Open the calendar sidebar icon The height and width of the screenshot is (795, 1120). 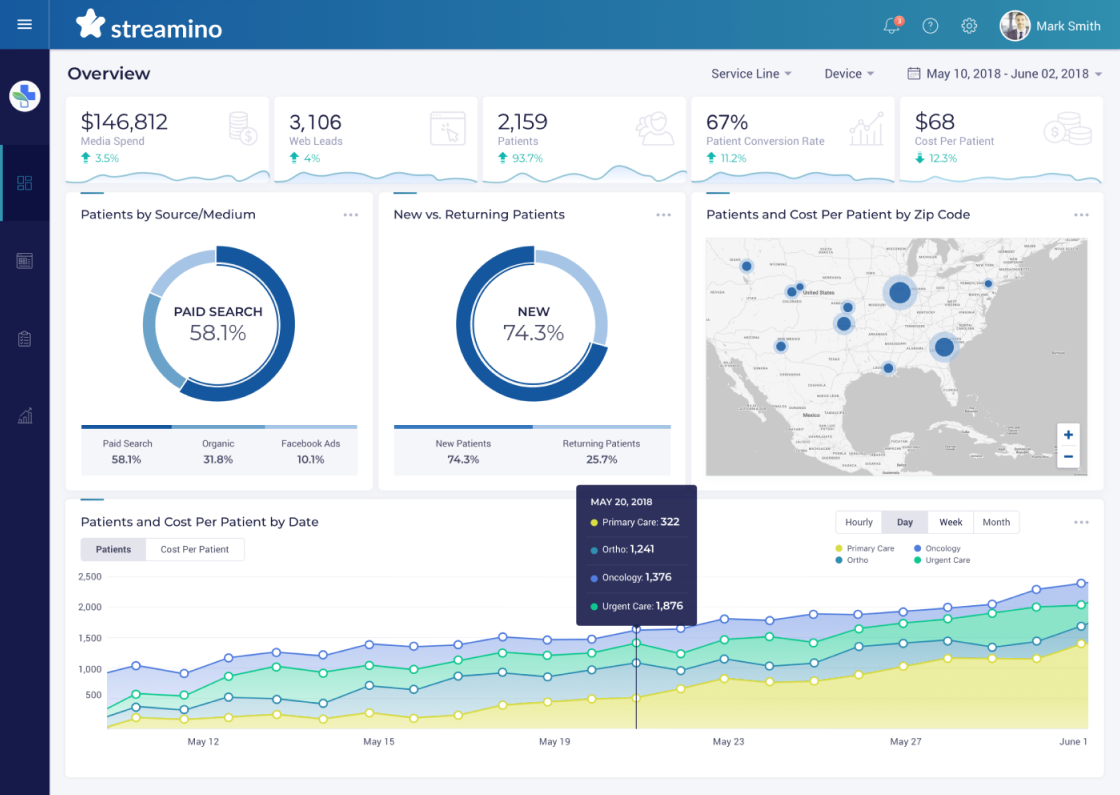pyautogui.click(x=25, y=261)
